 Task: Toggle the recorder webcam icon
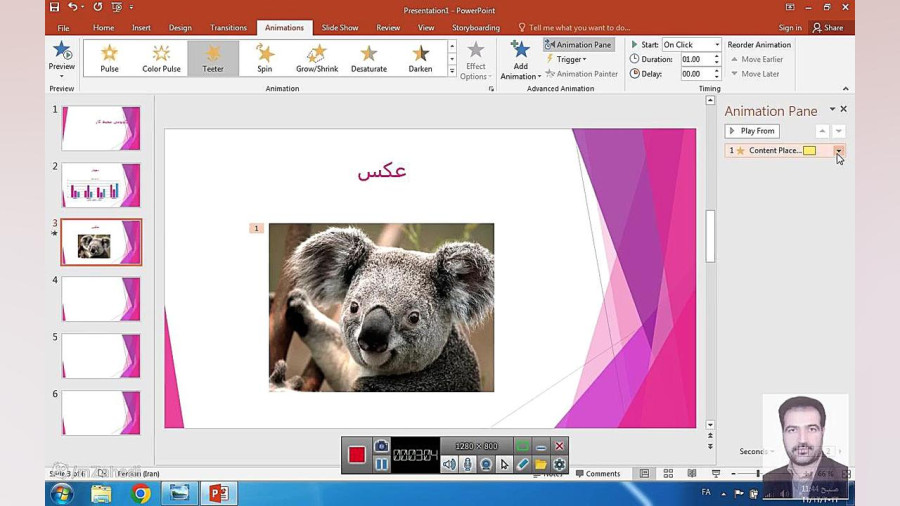point(486,464)
